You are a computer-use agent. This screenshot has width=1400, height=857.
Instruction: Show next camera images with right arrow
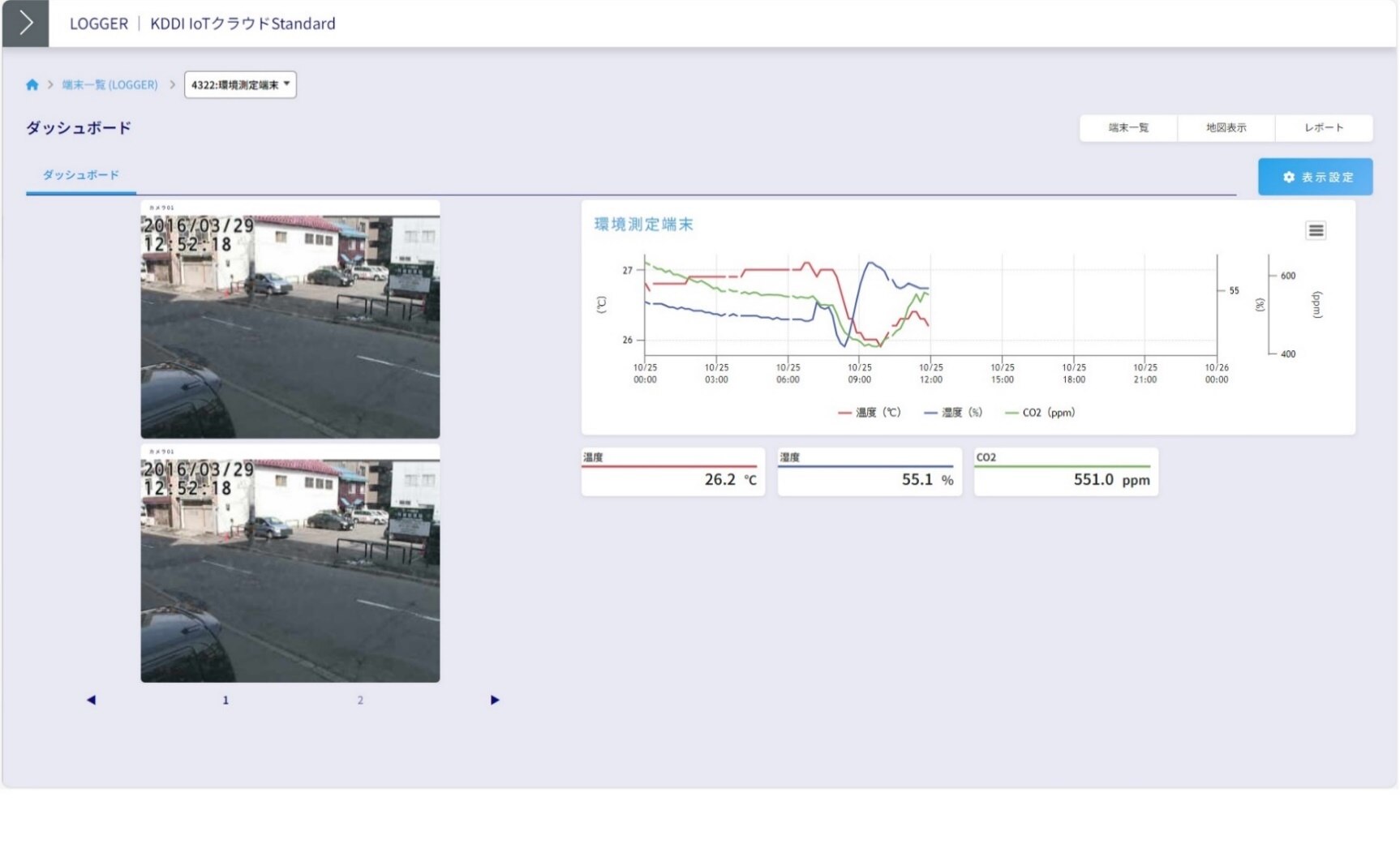click(x=495, y=700)
